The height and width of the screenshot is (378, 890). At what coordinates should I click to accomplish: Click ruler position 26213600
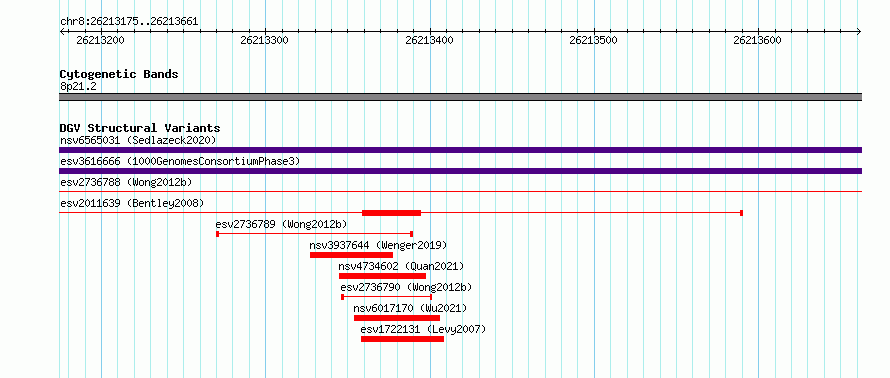pyautogui.click(x=758, y=40)
